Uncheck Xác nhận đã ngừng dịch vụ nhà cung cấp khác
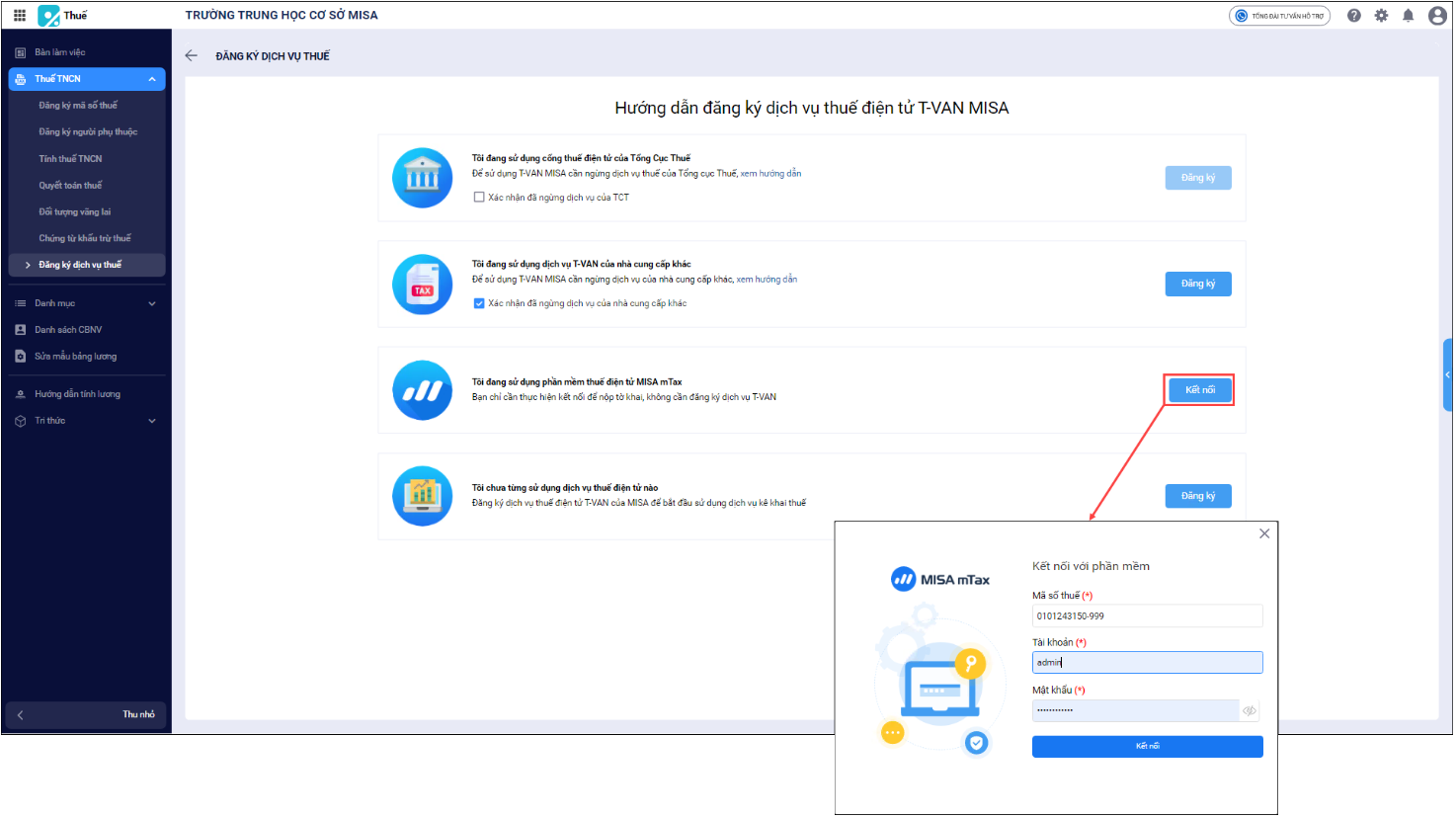The height and width of the screenshot is (818, 1456). click(479, 303)
